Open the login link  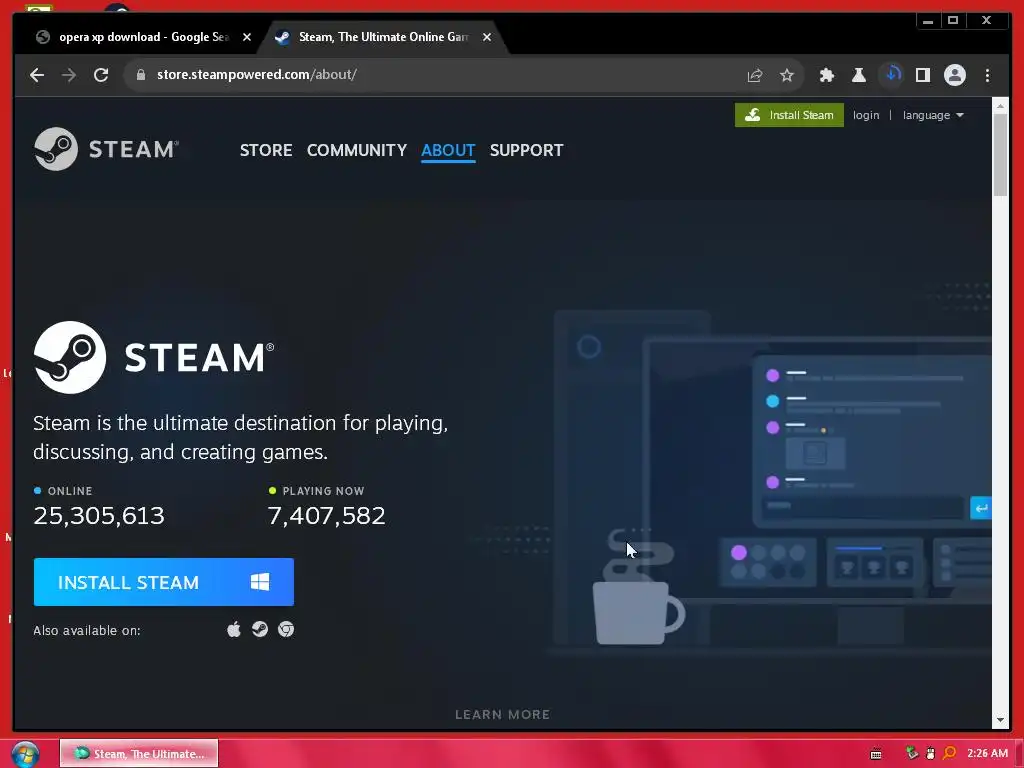[x=866, y=115]
